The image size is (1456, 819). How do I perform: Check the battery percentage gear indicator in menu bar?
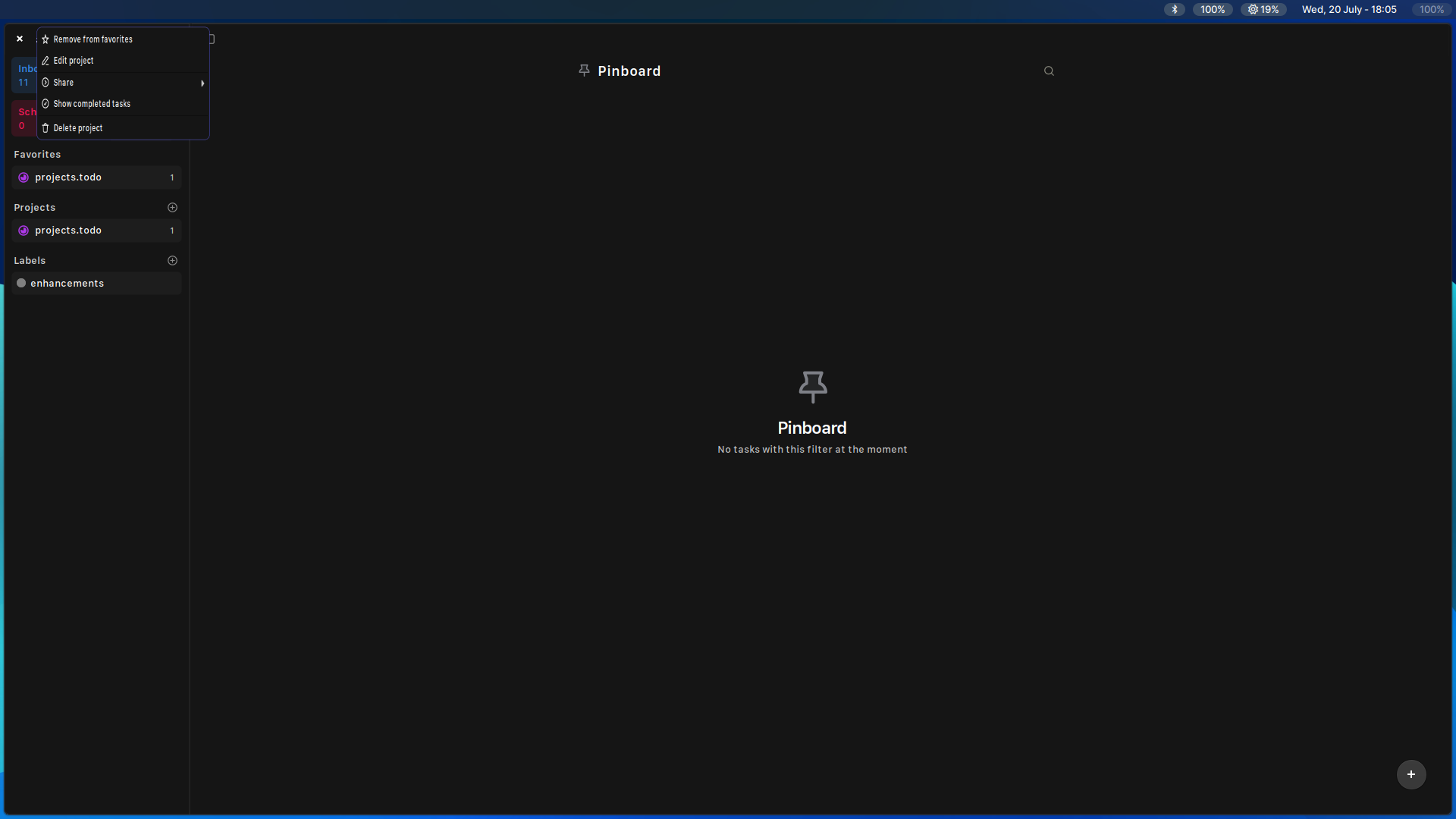(1263, 9)
